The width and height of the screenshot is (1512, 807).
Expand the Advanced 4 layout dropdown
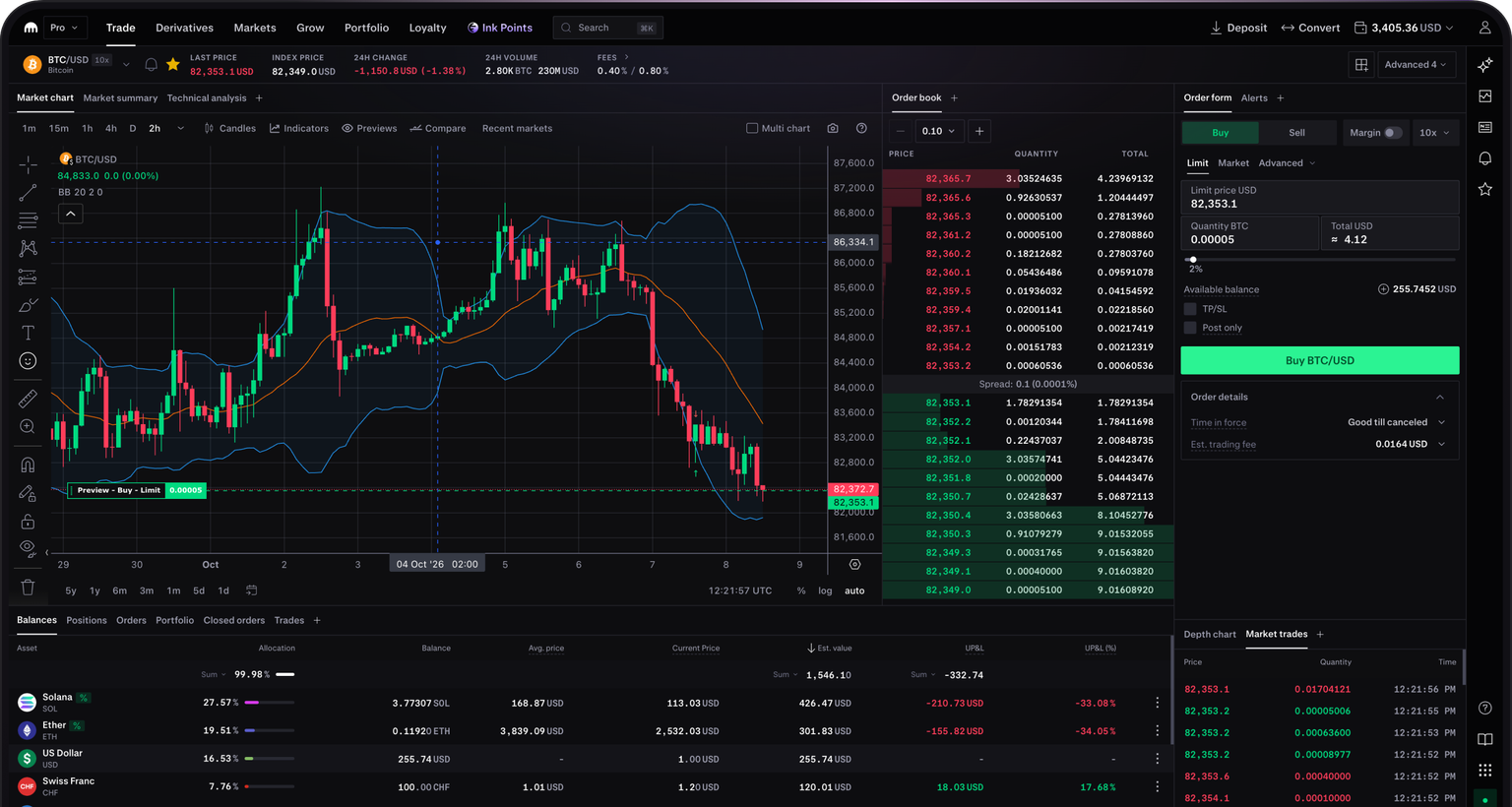point(1416,65)
